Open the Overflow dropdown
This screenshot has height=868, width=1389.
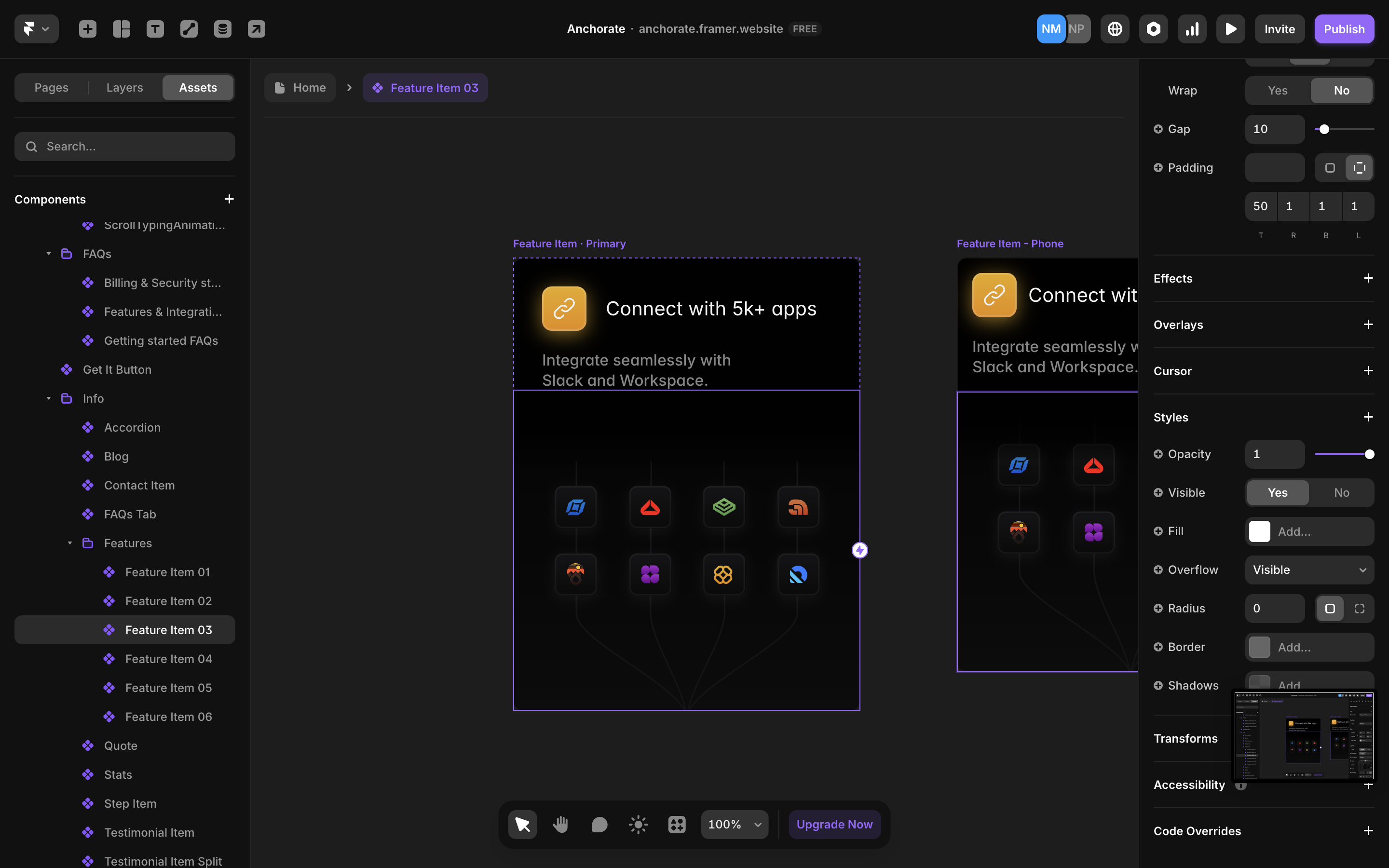[1309, 570]
